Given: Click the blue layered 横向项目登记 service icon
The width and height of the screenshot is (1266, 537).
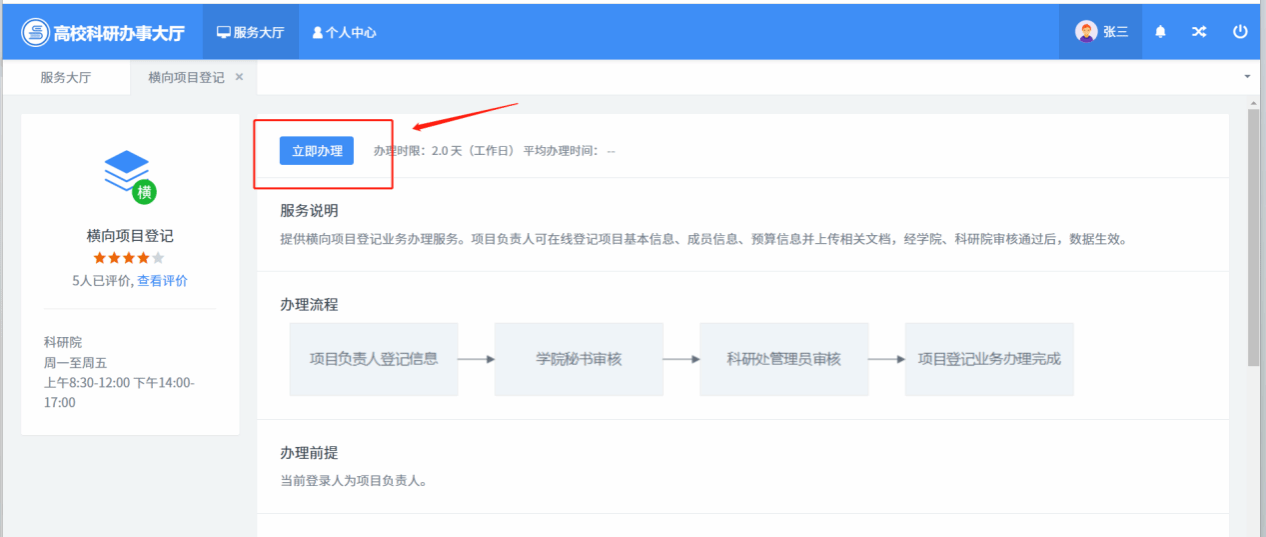Looking at the screenshot, I should (x=128, y=173).
